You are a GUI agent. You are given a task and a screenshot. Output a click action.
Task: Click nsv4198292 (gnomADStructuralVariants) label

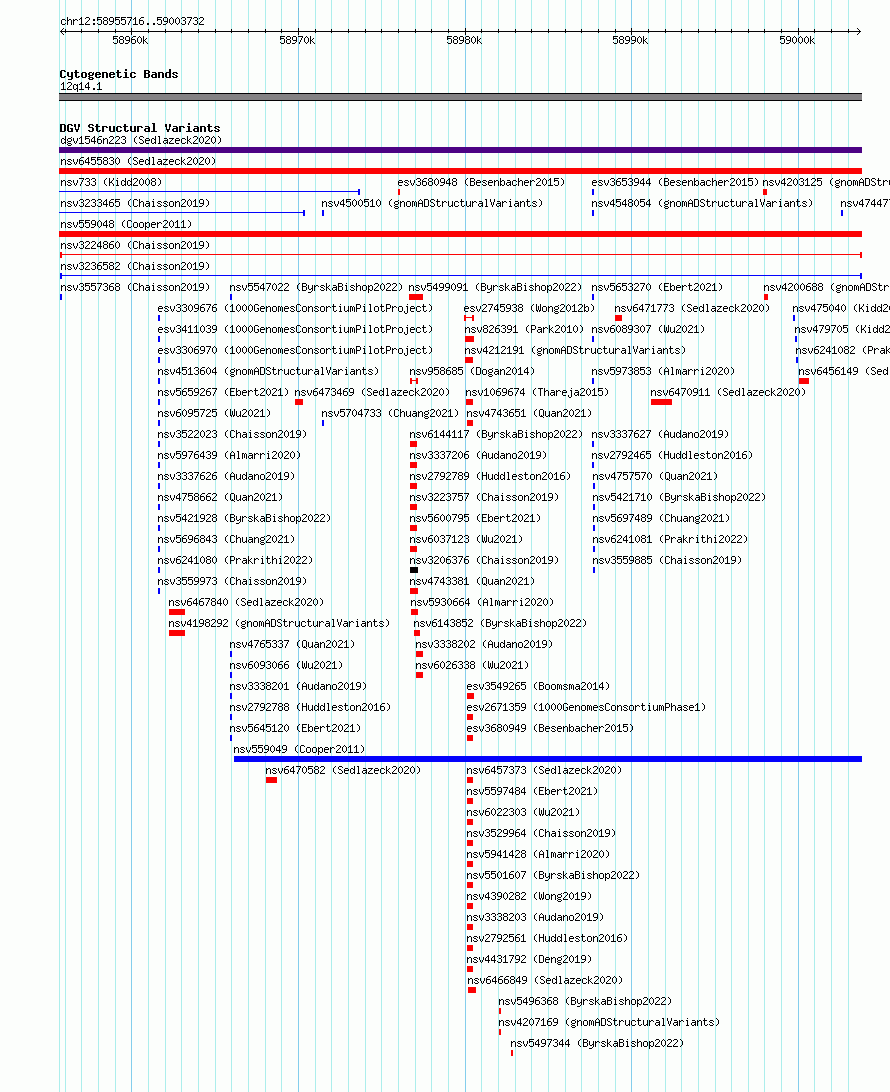click(x=279, y=623)
